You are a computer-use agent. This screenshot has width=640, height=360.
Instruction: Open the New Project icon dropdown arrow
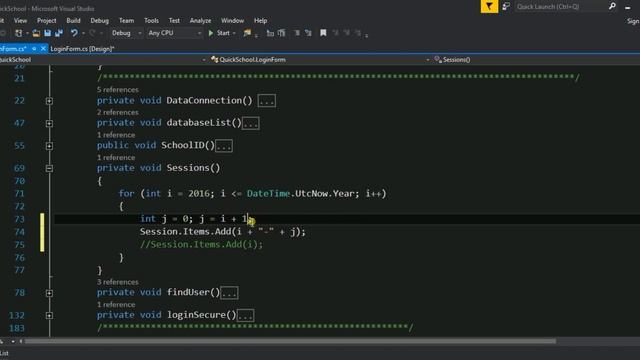[27, 33]
